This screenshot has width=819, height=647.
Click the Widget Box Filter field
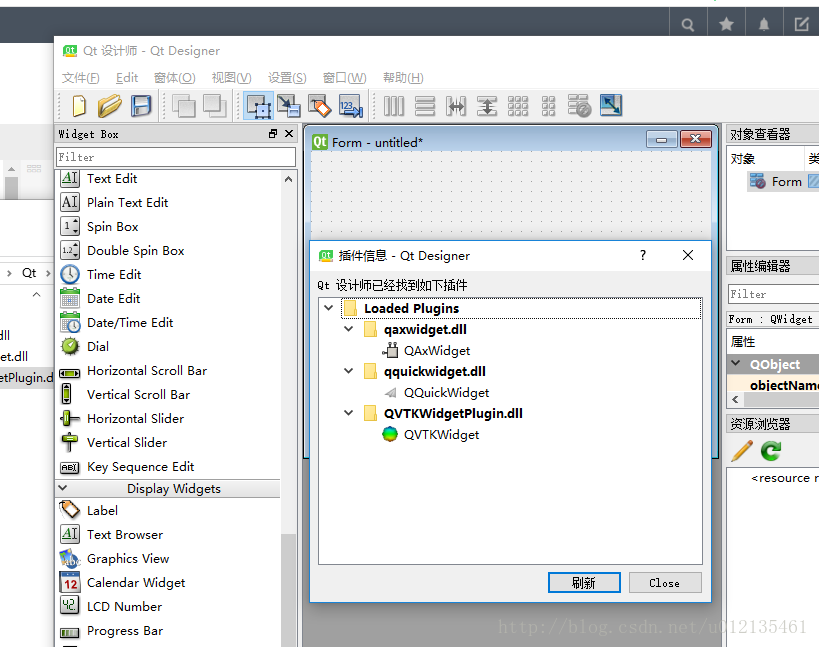pyautogui.click(x=176, y=157)
